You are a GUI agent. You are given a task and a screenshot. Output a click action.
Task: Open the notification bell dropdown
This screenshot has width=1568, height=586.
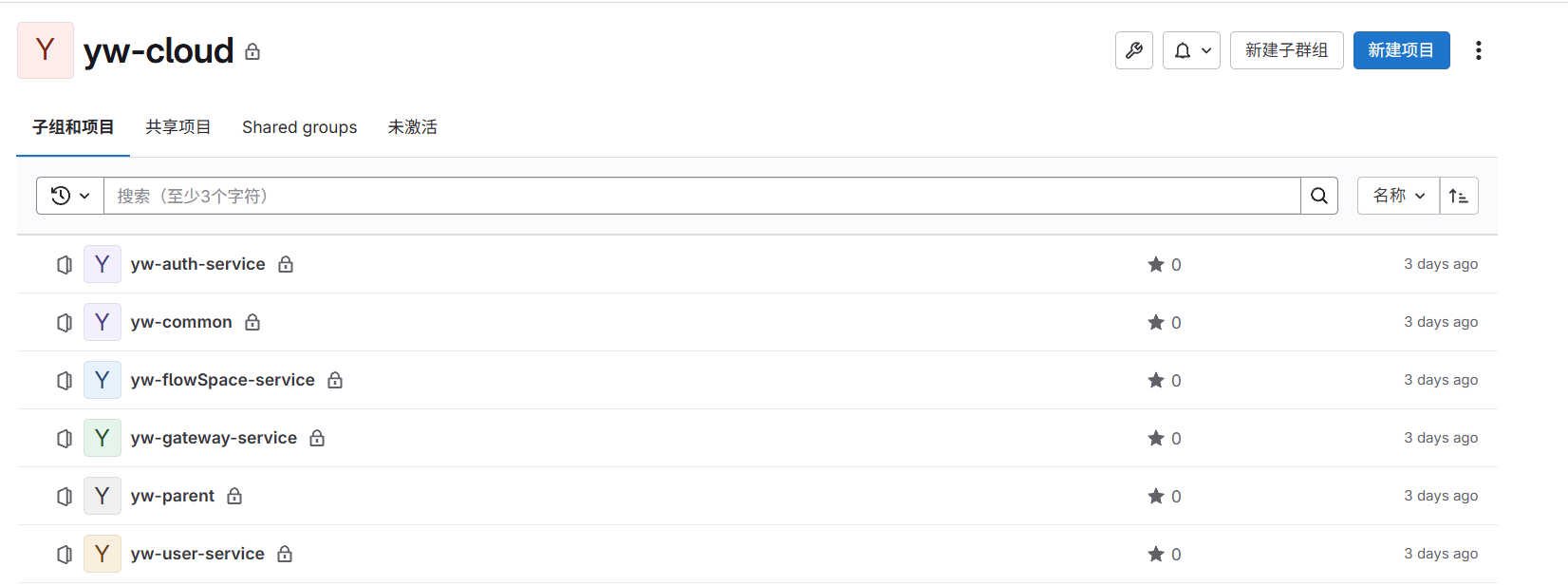click(x=1191, y=50)
